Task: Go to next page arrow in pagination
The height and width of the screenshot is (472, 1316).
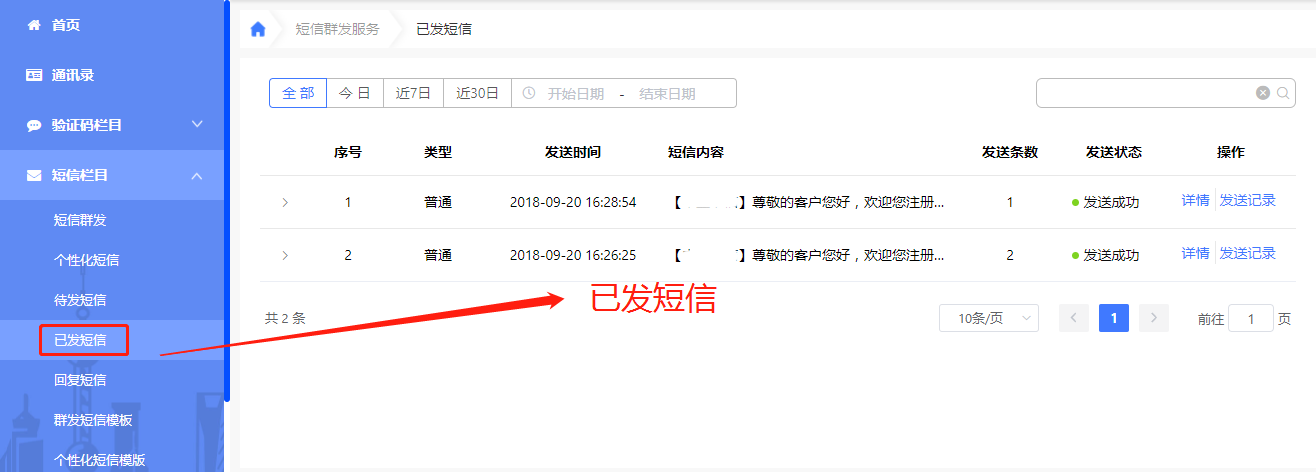Action: 1153,318
